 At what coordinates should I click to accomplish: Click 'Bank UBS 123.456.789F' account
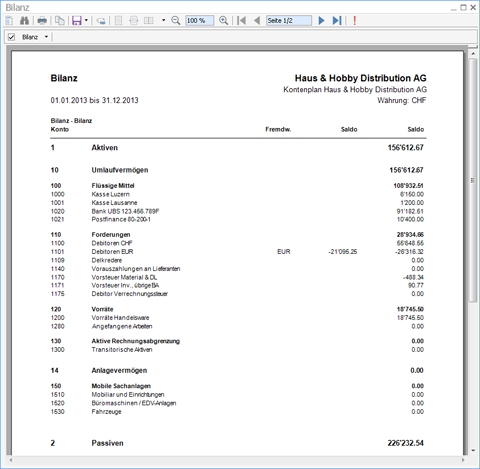pyautogui.click(x=125, y=211)
